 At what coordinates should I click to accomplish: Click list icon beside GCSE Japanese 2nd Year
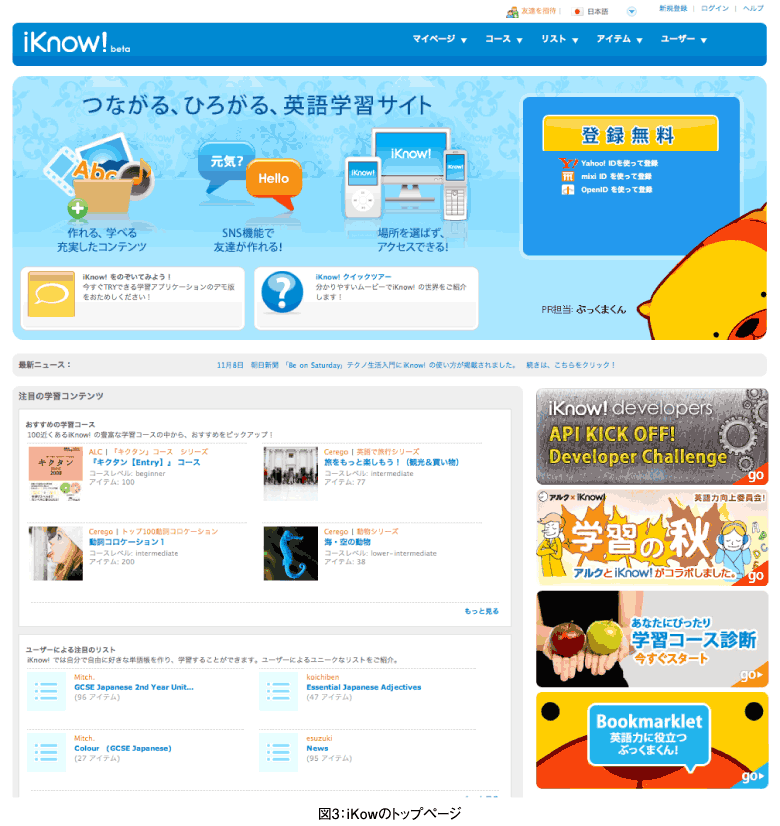tap(46, 691)
